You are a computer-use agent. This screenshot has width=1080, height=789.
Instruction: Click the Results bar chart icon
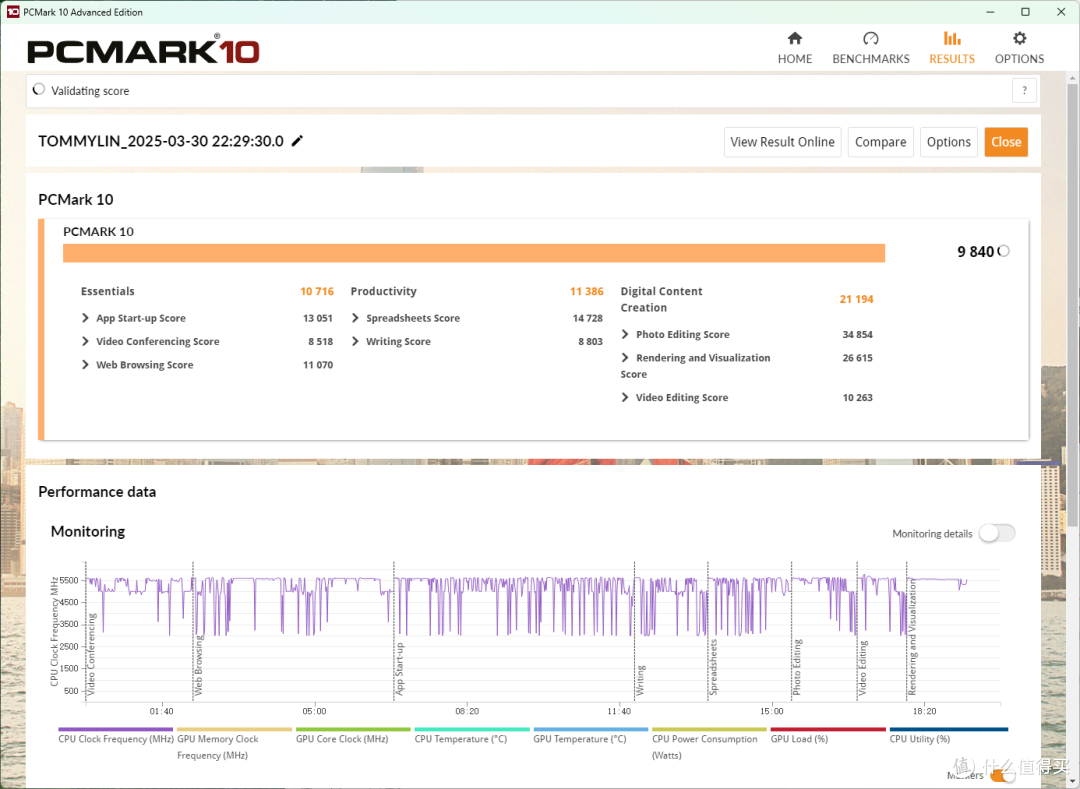pyautogui.click(x=952, y=38)
